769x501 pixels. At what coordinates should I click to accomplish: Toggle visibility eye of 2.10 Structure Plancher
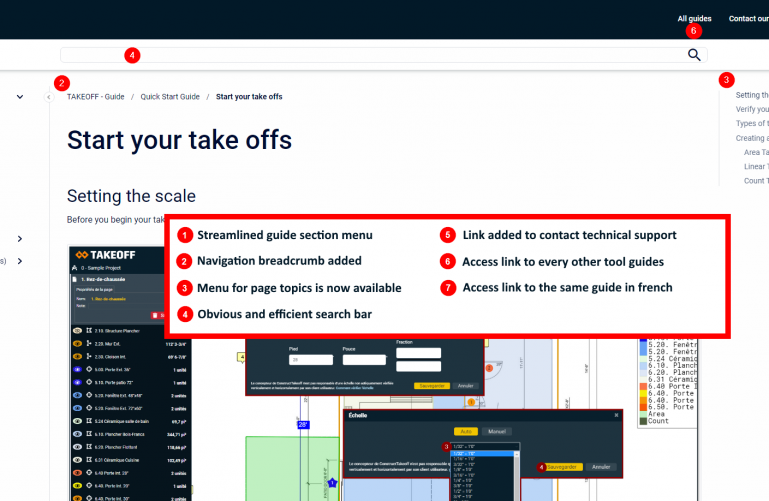click(x=77, y=330)
